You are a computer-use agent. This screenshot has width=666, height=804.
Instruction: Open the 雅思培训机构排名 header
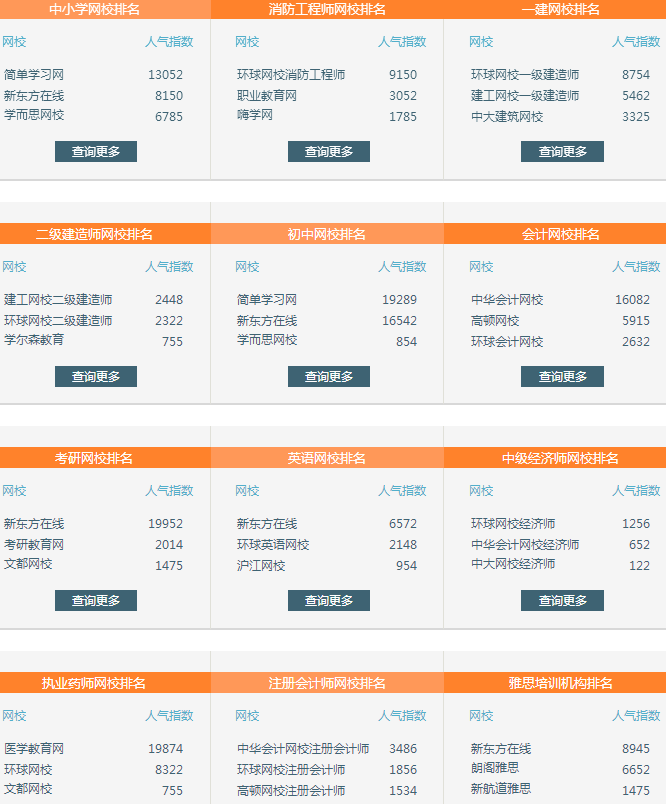click(x=560, y=683)
